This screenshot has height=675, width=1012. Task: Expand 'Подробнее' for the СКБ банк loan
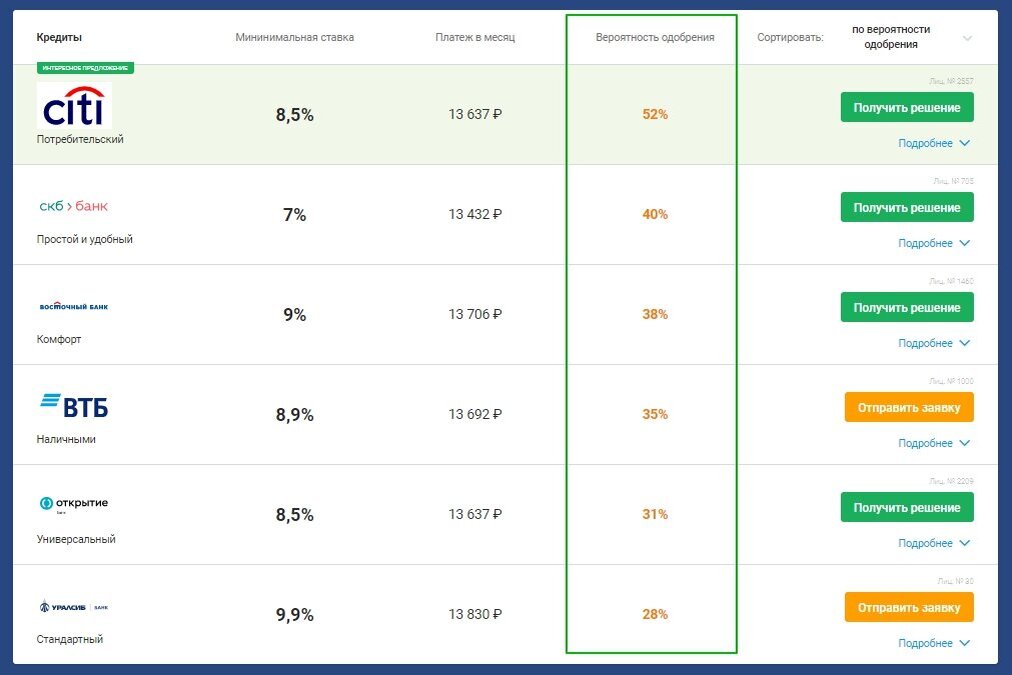coord(934,243)
